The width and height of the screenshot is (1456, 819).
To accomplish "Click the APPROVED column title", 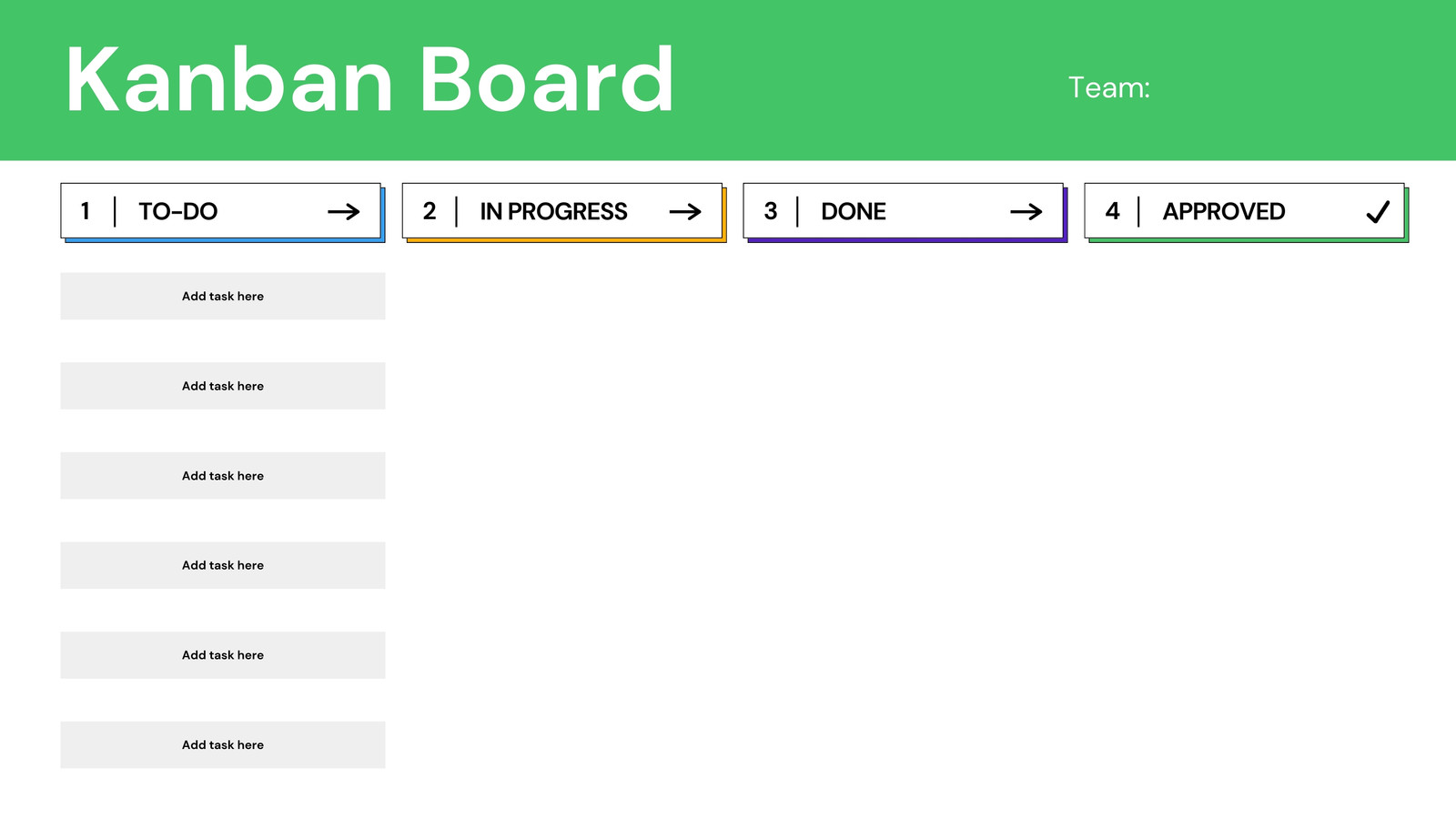I will 1224,211.
